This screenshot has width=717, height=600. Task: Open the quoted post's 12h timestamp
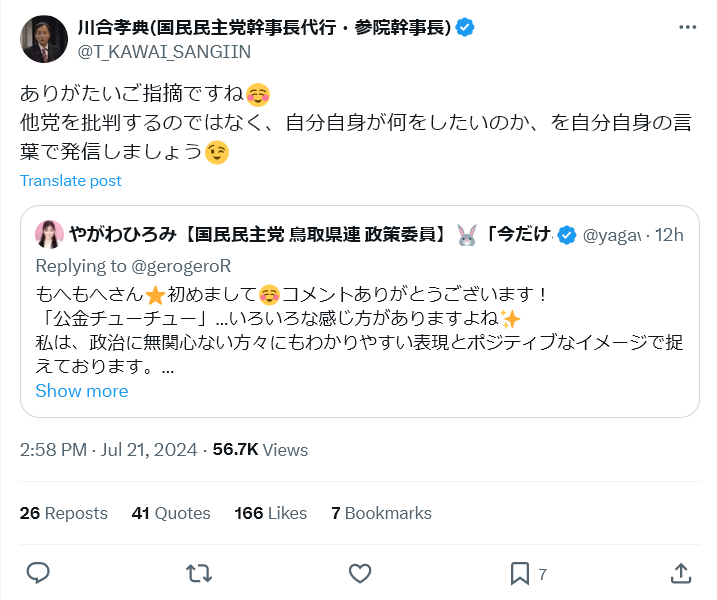tap(669, 235)
